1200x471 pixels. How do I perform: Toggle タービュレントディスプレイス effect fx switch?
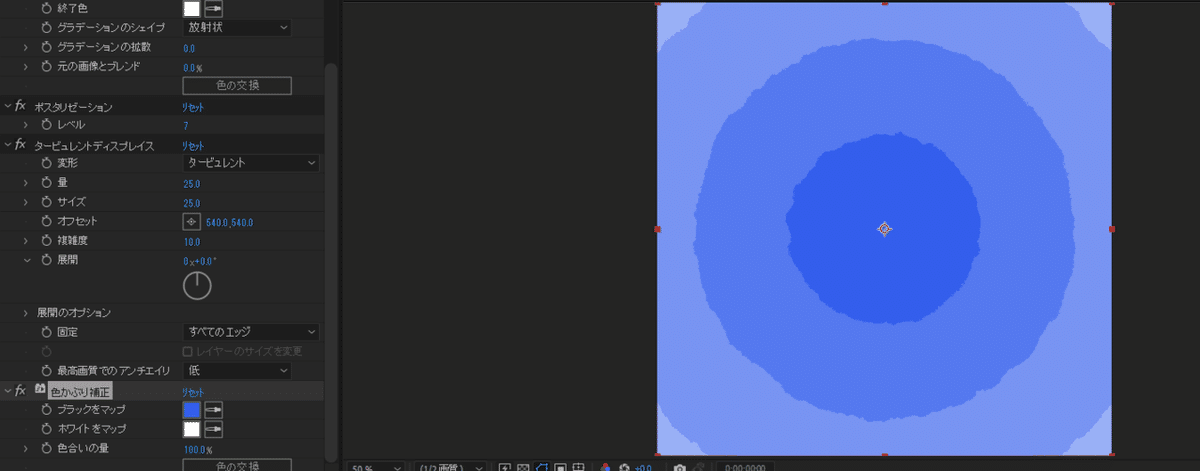click(x=20, y=145)
